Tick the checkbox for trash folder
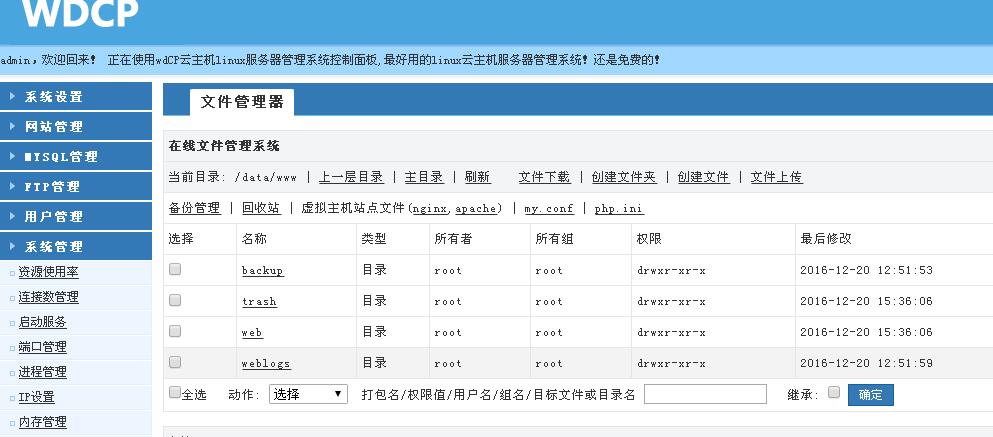Screen dimensions: 993x437 (x=175, y=300)
